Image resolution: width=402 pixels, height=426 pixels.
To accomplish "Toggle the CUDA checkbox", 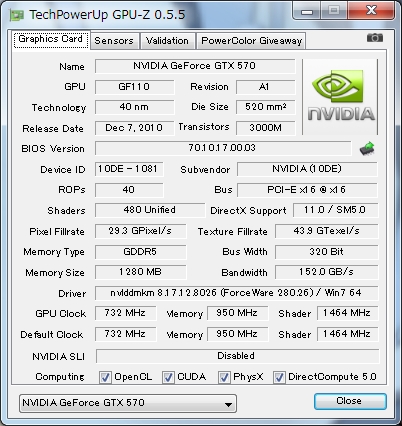I will pos(168,378).
